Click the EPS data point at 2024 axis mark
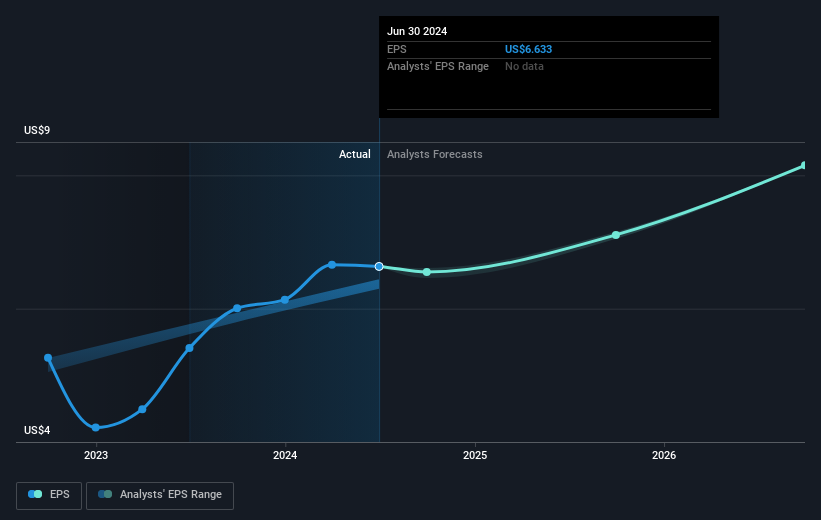821x520 pixels. [x=285, y=300]
